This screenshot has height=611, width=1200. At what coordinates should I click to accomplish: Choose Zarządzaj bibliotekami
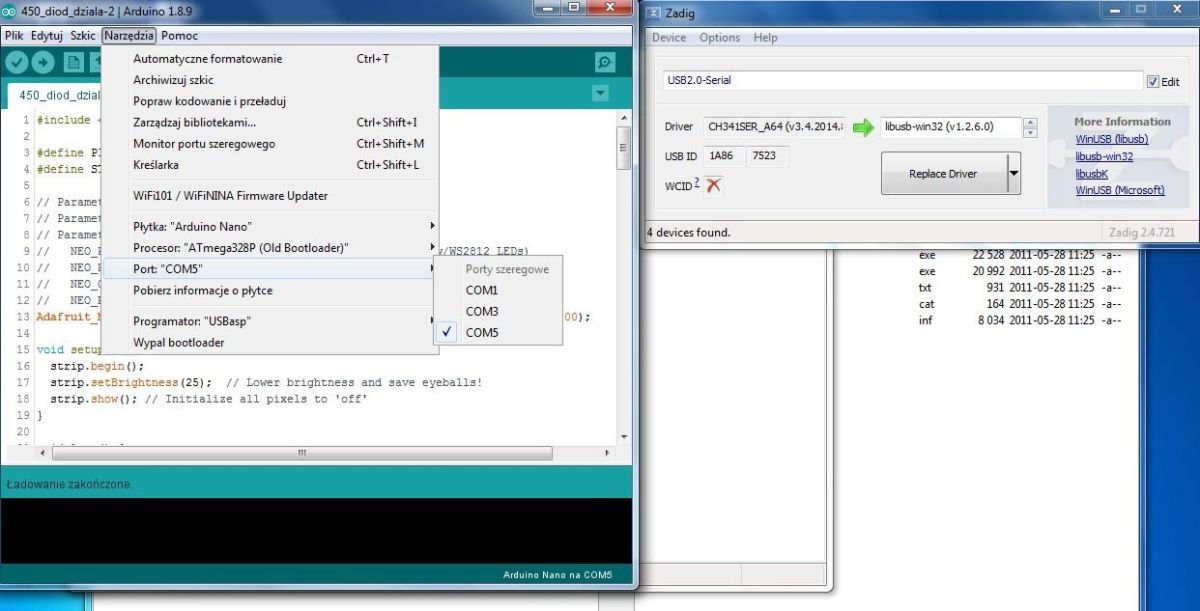pyautogui.click(x=271, y=122)
